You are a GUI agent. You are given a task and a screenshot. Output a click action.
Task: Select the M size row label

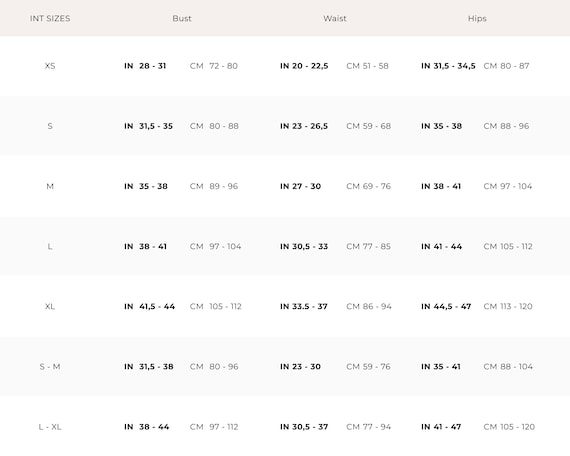(50, 186)
